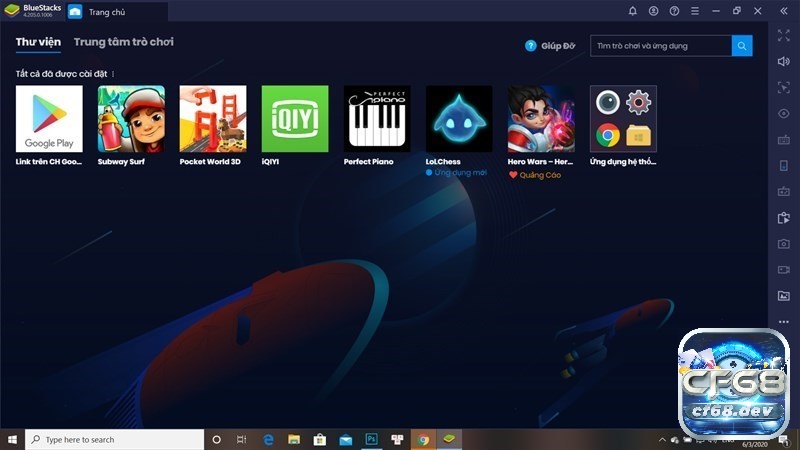Click BlueStacks icon on taskbar
The width and height of the screenshot is (800, 450).
pyautogui.click(x=449, y=439)
